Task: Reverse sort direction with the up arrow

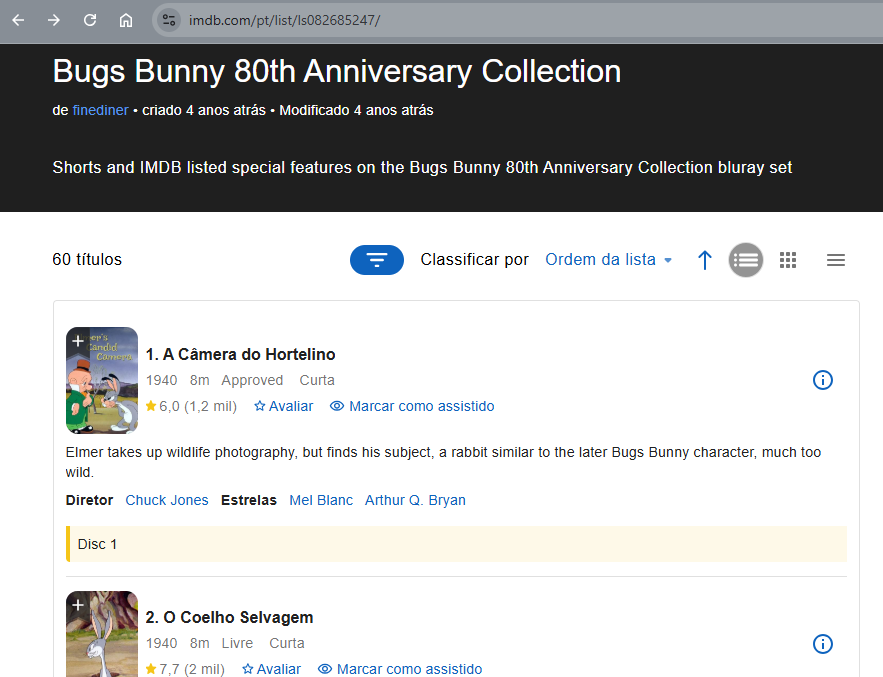Action: point(705,260)
